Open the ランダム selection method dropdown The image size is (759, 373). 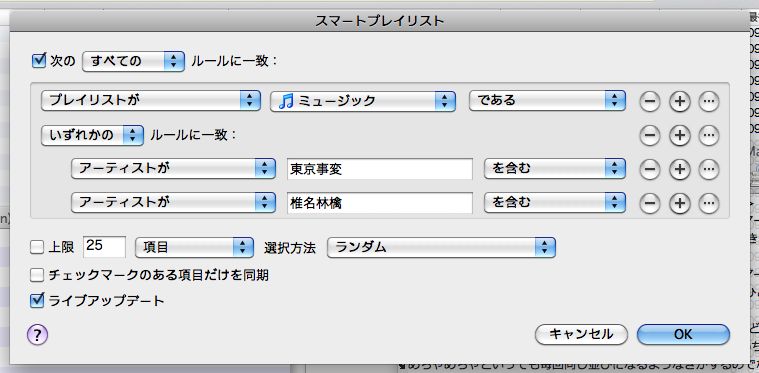[x=441, y=247]
